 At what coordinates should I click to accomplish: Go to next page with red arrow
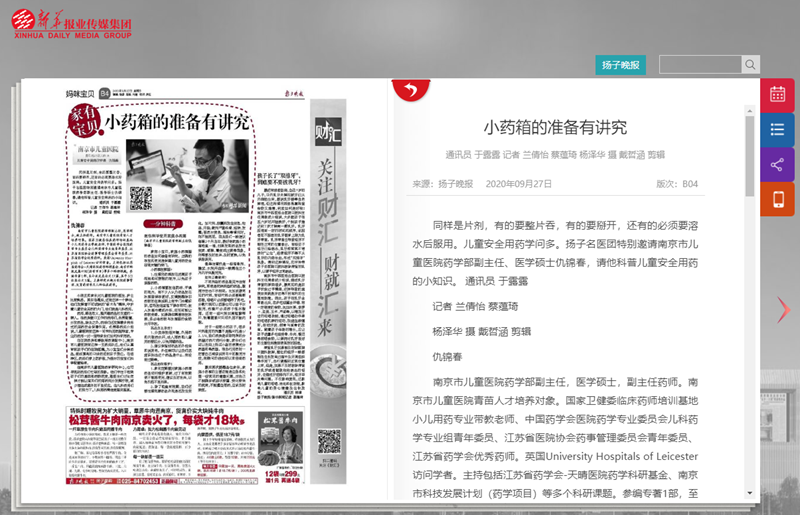tap(784, 310)
